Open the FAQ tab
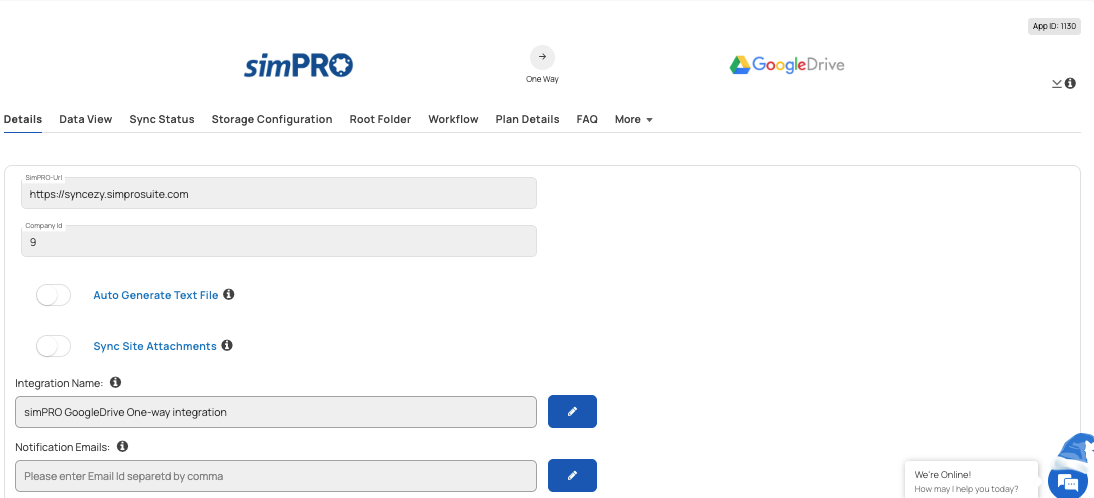Viewport: 1094px width, 498px height. [587, 119]
